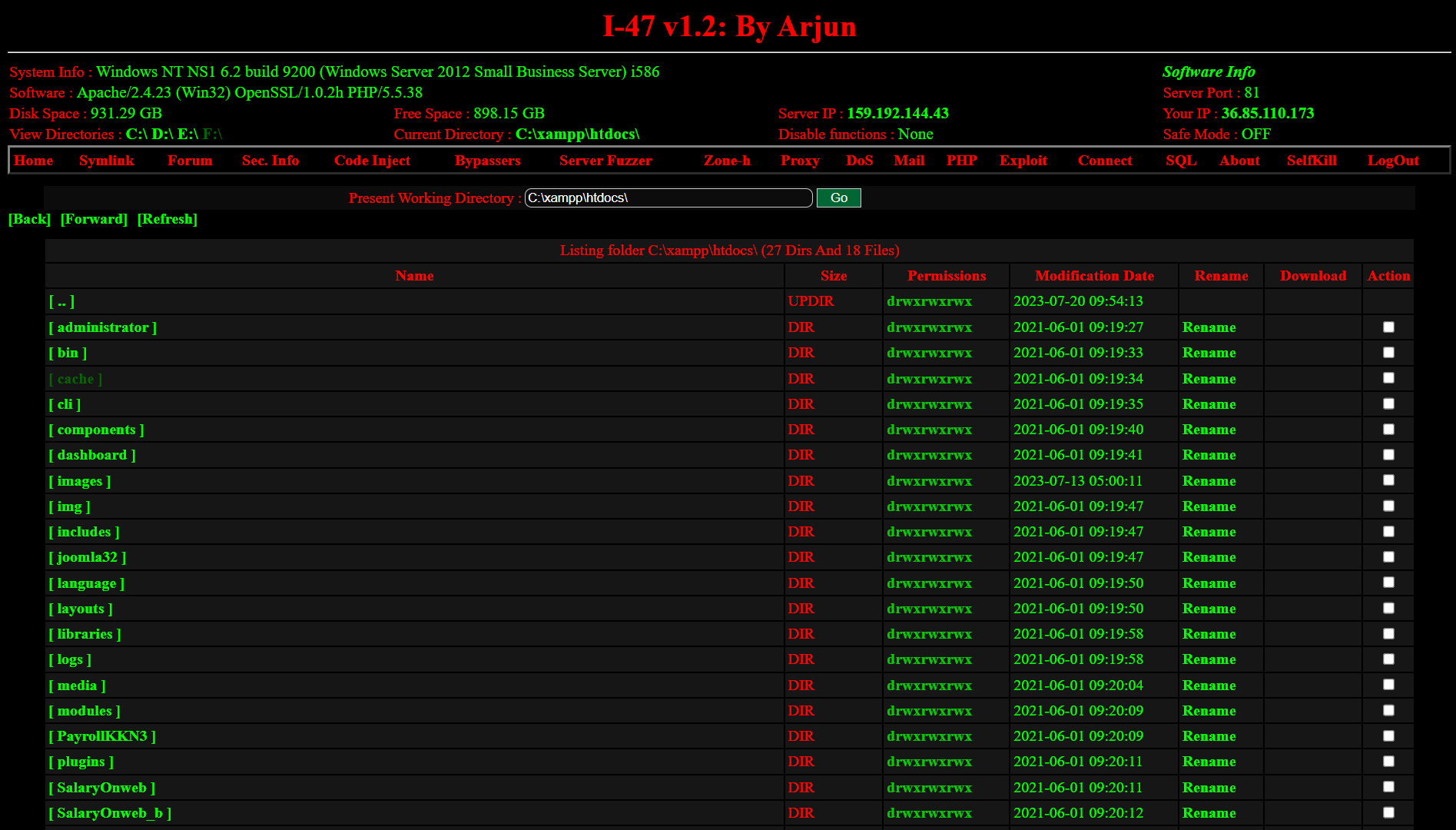Check the box for the cli folder
Image resolution: width=1456 pixels, height=830 pixels.
1388,403
